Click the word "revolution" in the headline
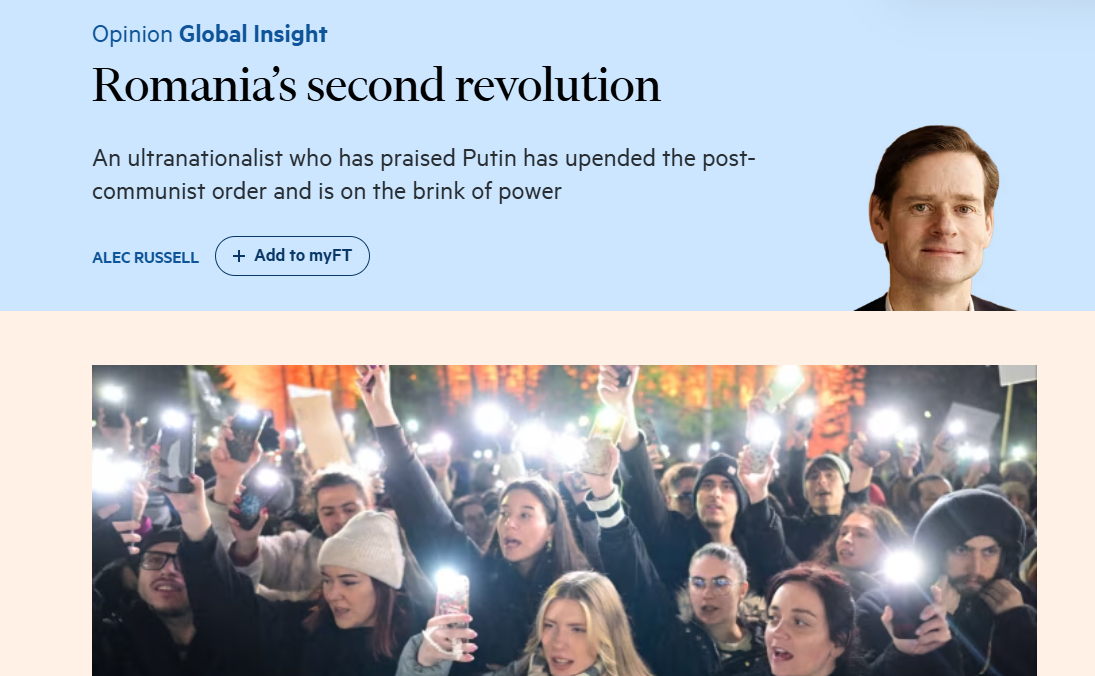The width and height of the screenshot is (1095, 676). click(x=557, y=86)
